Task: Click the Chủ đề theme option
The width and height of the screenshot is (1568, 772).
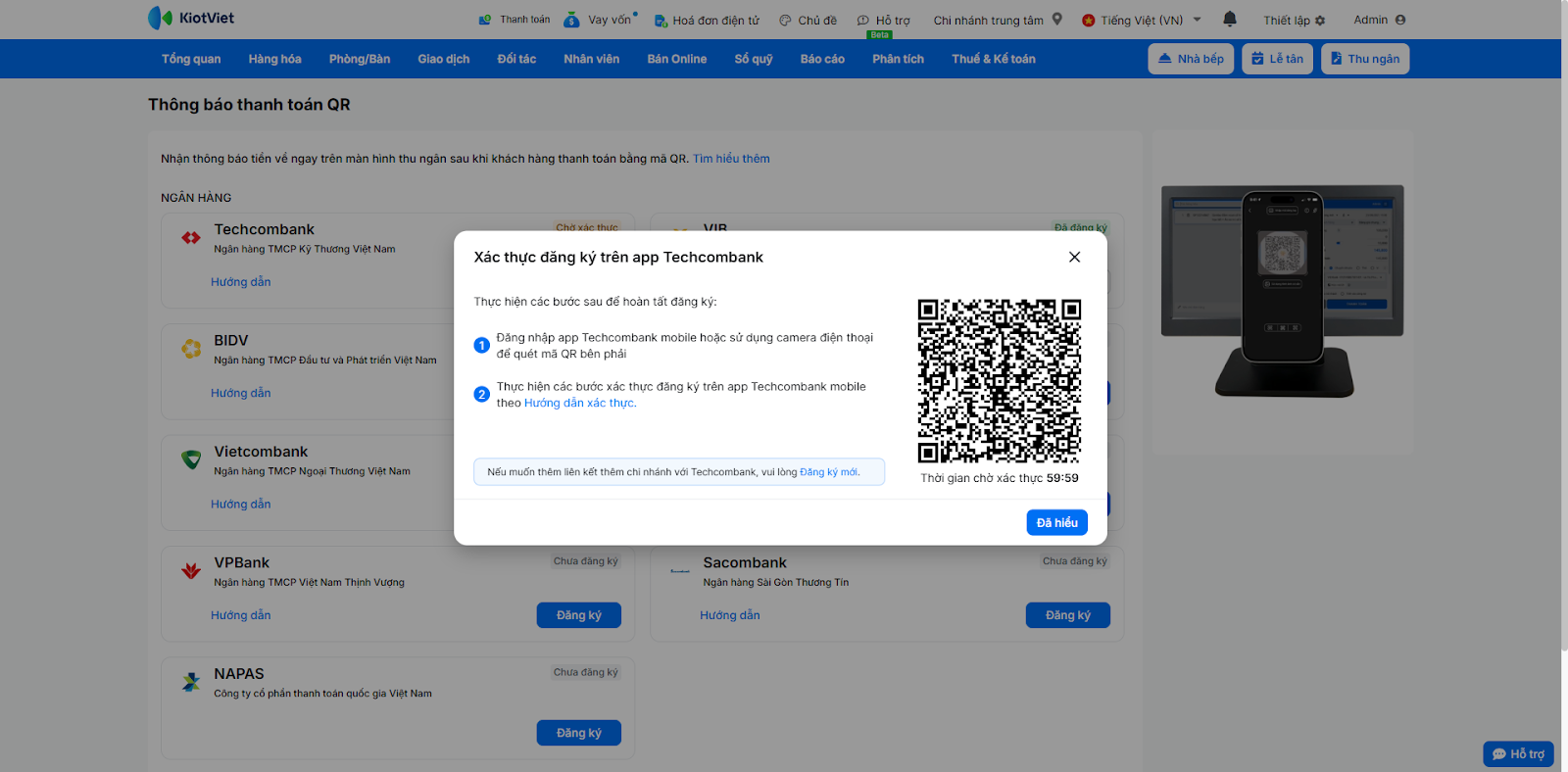Action: tap(808, 21)
